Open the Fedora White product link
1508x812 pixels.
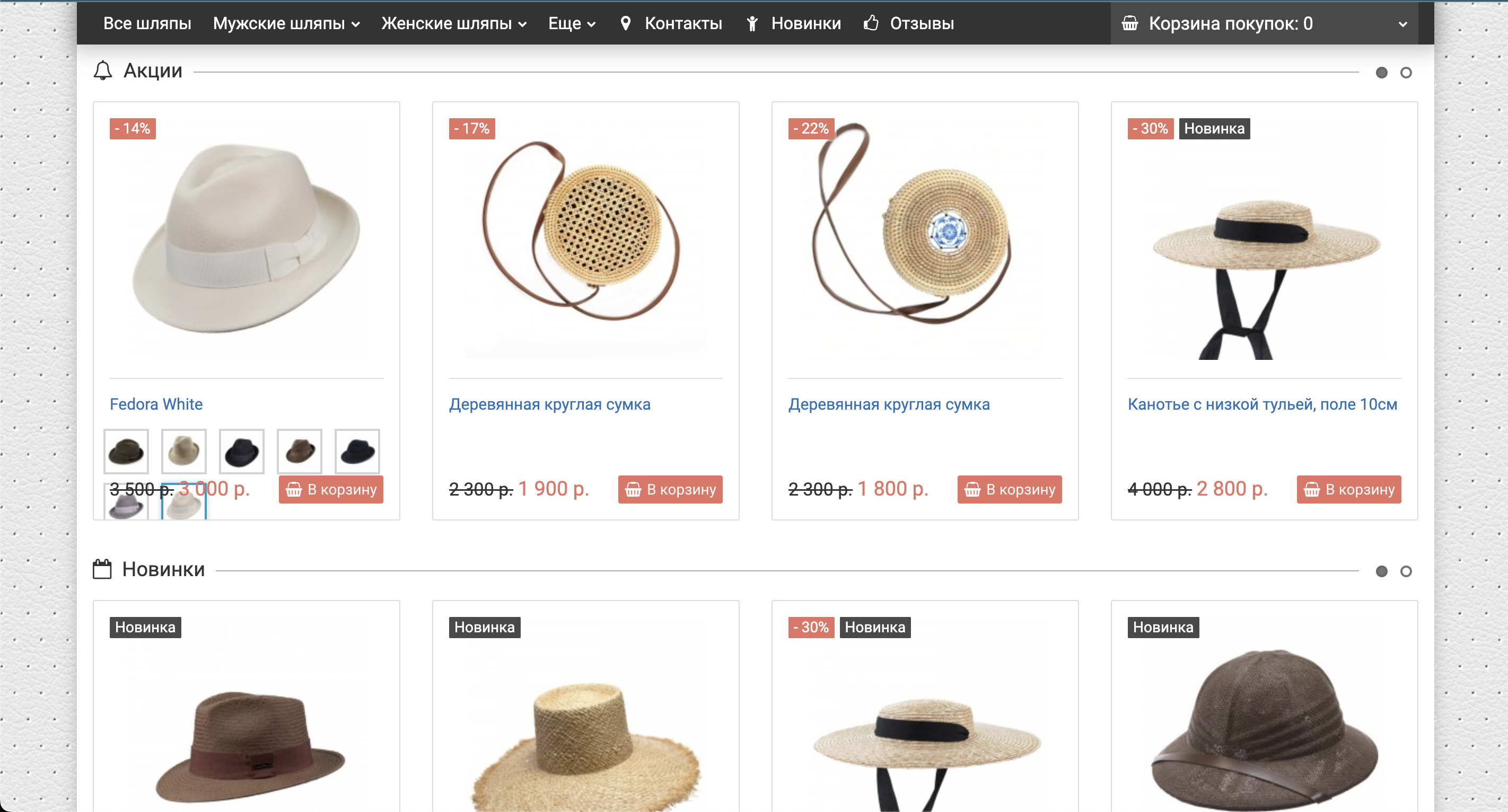[x=156, y=404]
